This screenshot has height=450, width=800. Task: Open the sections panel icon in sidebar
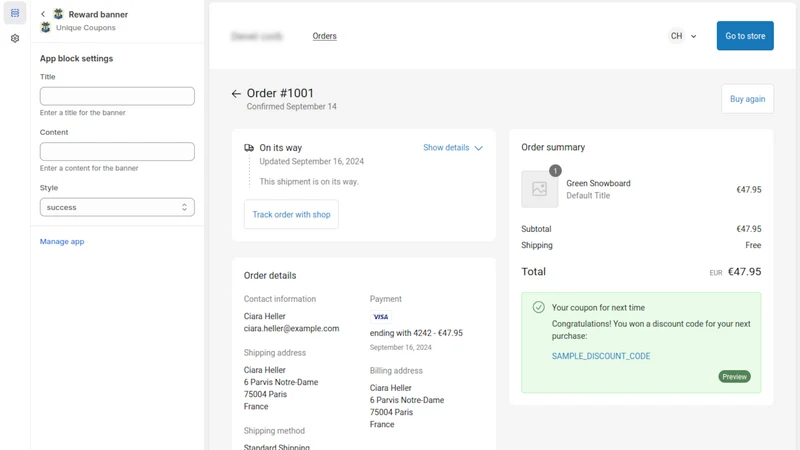tap(15, 13)
